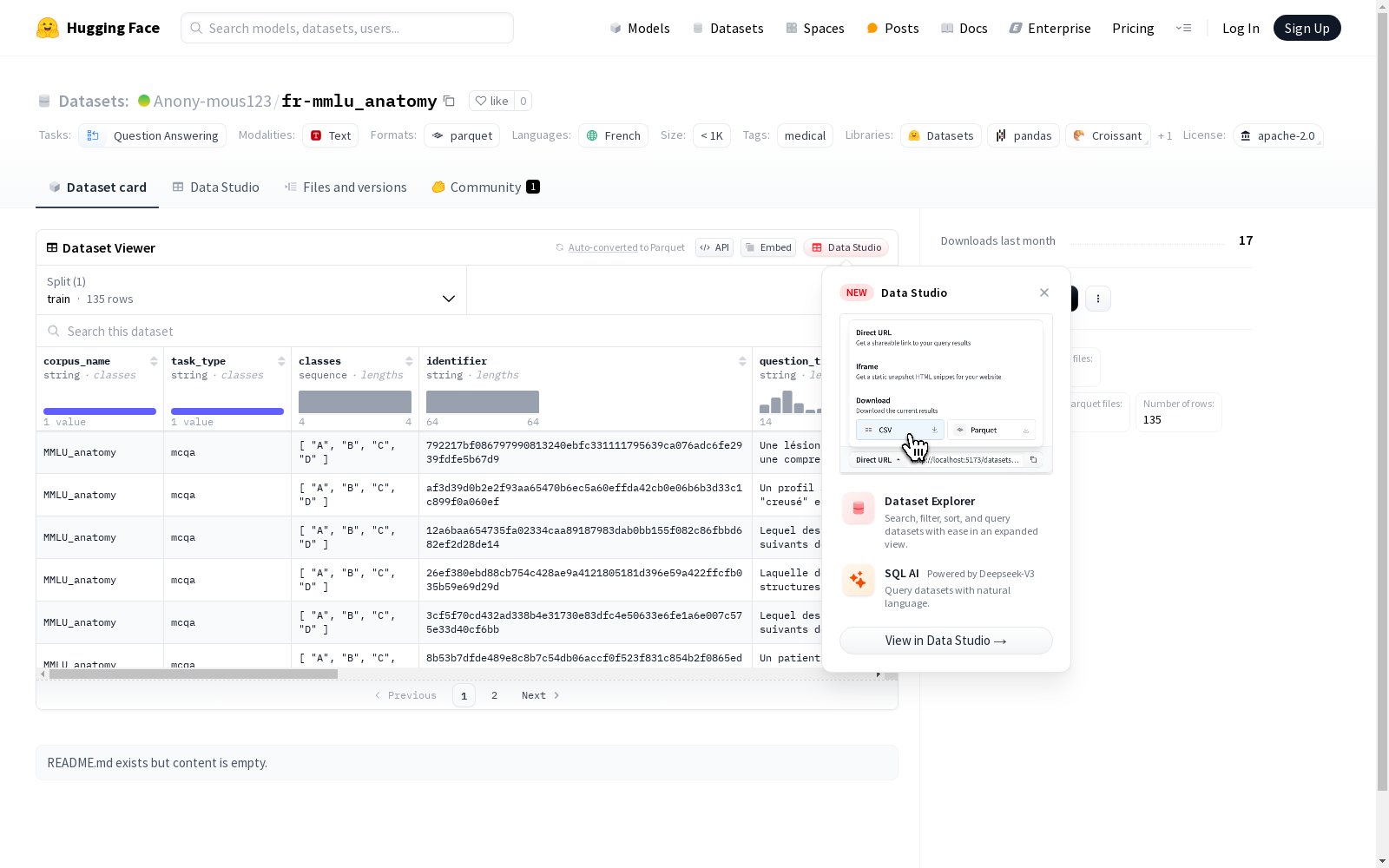Click the first row identifier cell 792217bf…
Viewport: 1389px width, 868px height.
point(584,452)
